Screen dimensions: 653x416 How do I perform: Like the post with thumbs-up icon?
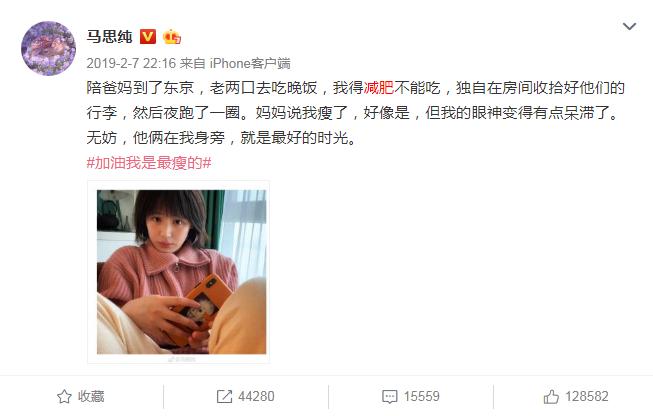coord(551,396)
